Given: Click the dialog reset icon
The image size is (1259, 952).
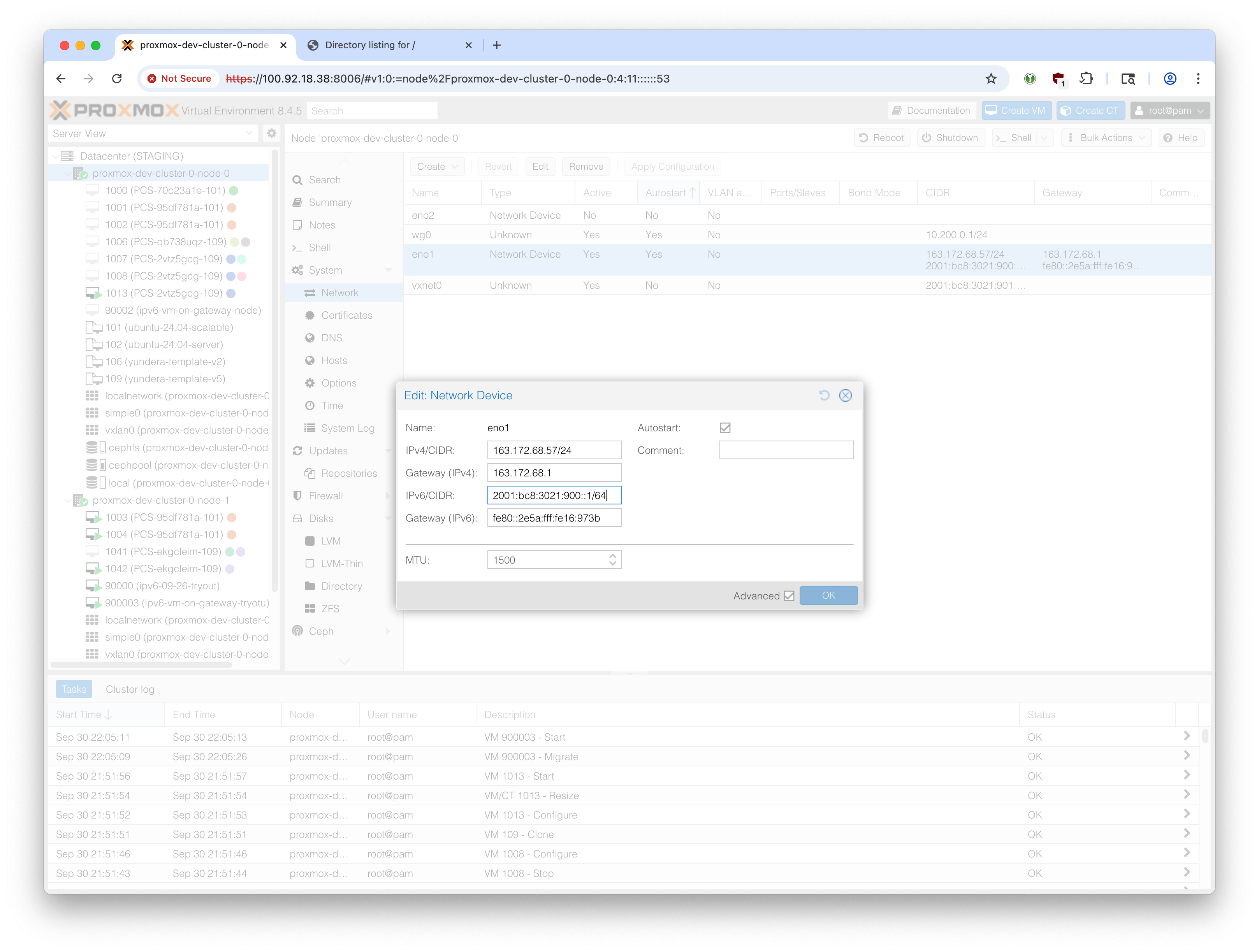Looking at the screenshot, I should (824, 395).
